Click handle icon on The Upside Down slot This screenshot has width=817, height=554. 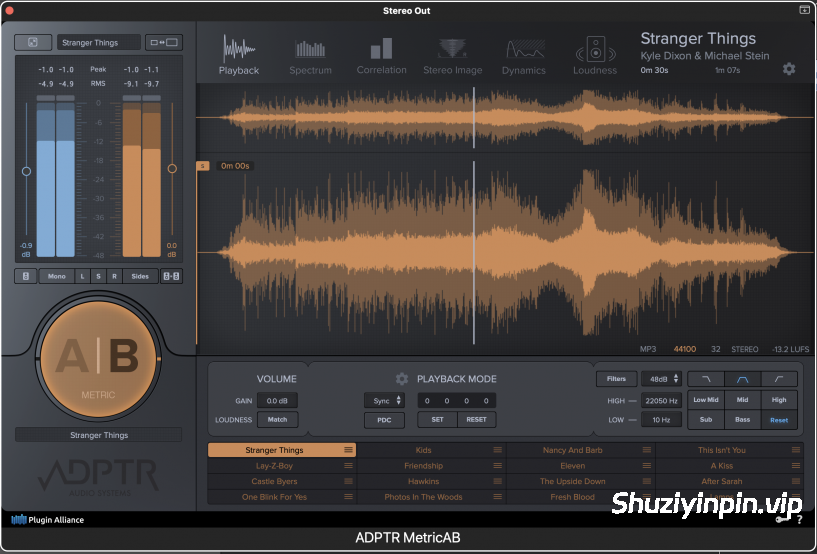[647, 481]
